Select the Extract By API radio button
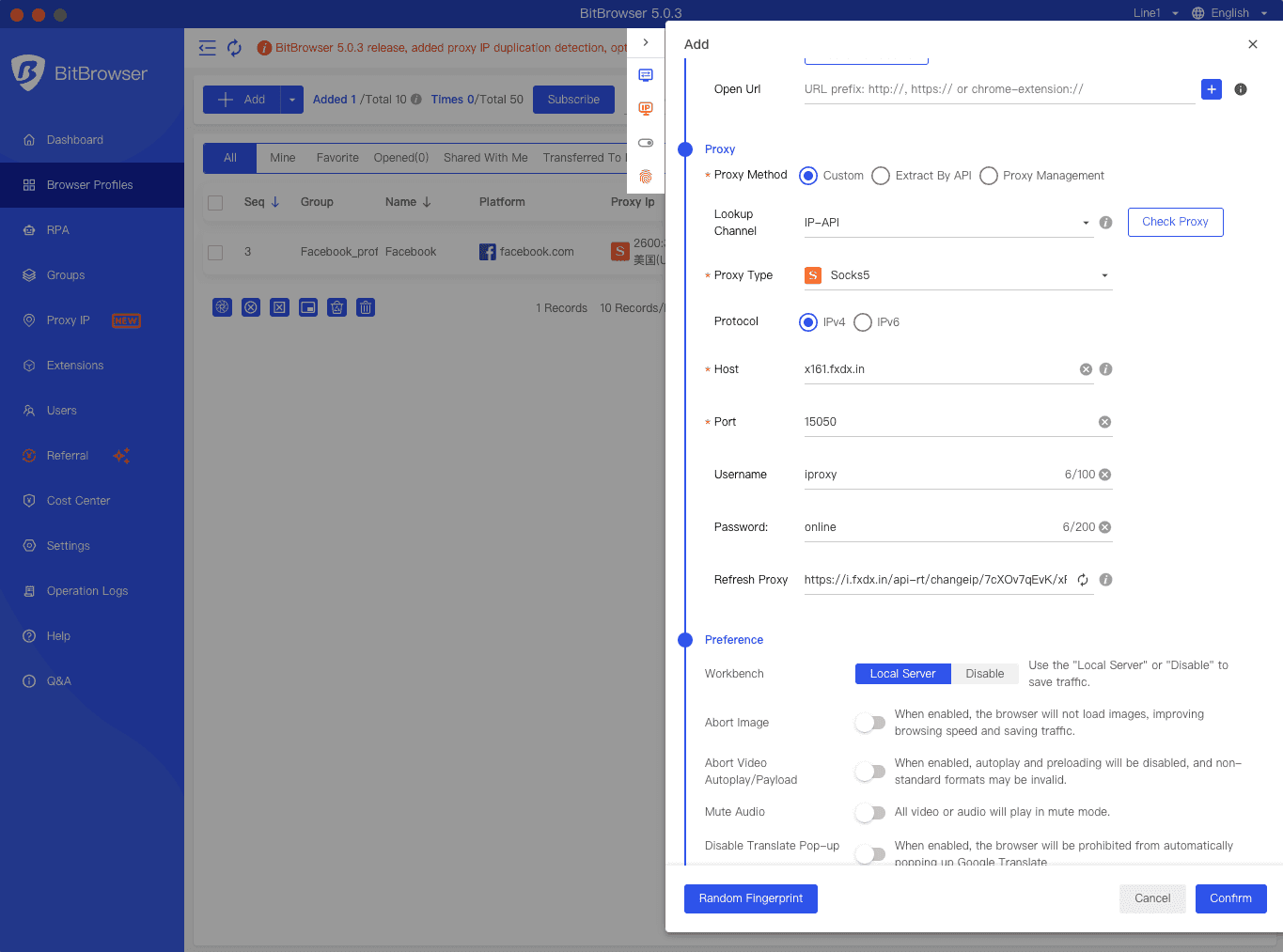The width and height of the screenshot is (1283, 952). pos(881,176)
